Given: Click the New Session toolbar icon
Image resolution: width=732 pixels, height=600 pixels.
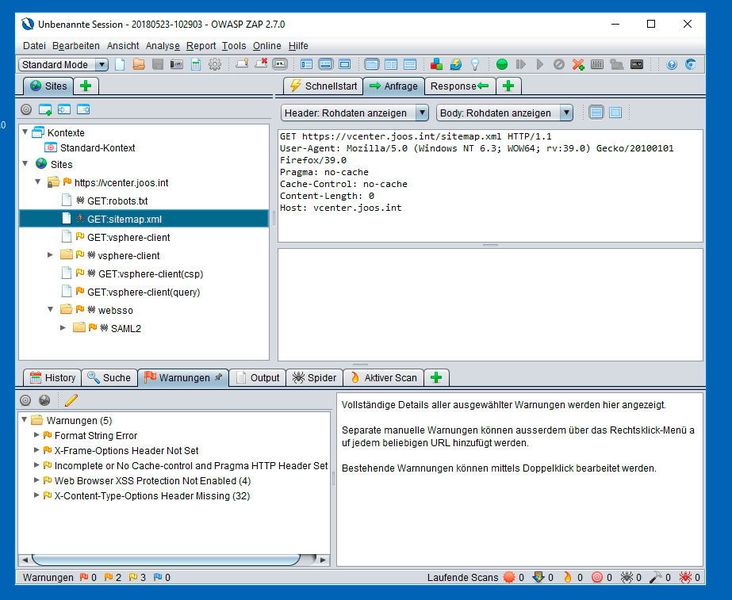Looking at the screenshot, I should [x=120, y=64].
